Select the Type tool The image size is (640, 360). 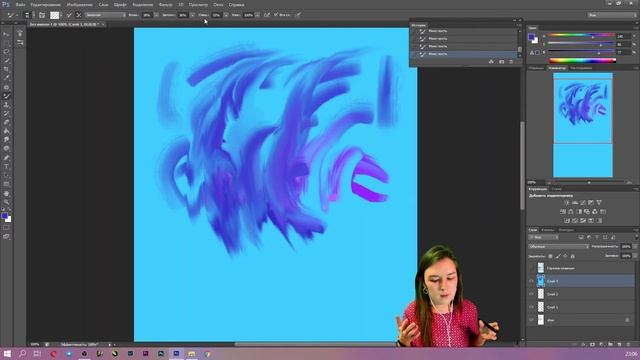(6, 167)
